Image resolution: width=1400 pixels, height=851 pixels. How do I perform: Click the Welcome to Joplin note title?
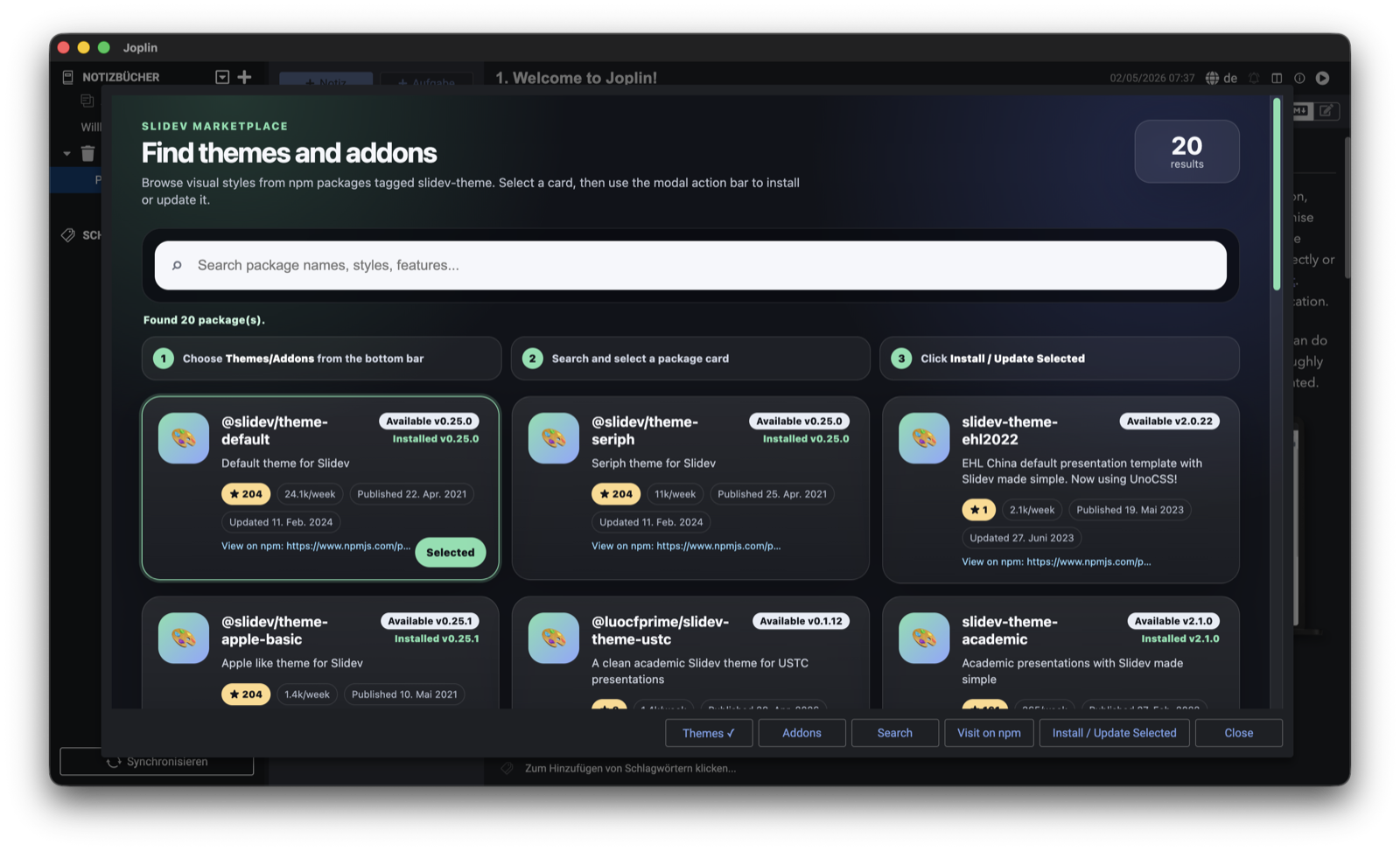point(577,78)
